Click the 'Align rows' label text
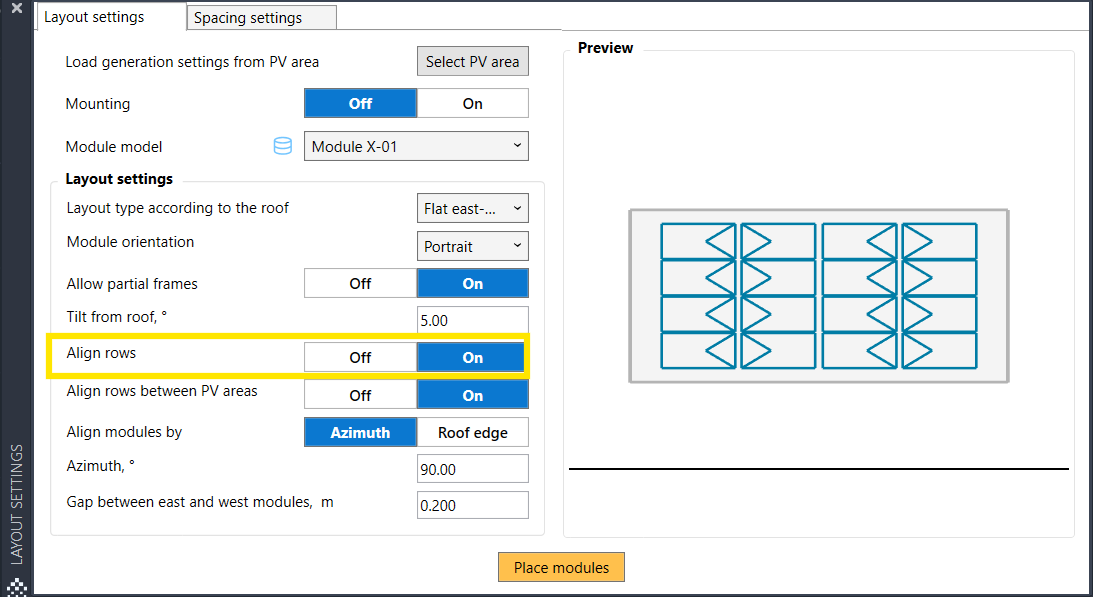Screen dimensions: 1093x597 pyautogui.click(x=101, y=353)
